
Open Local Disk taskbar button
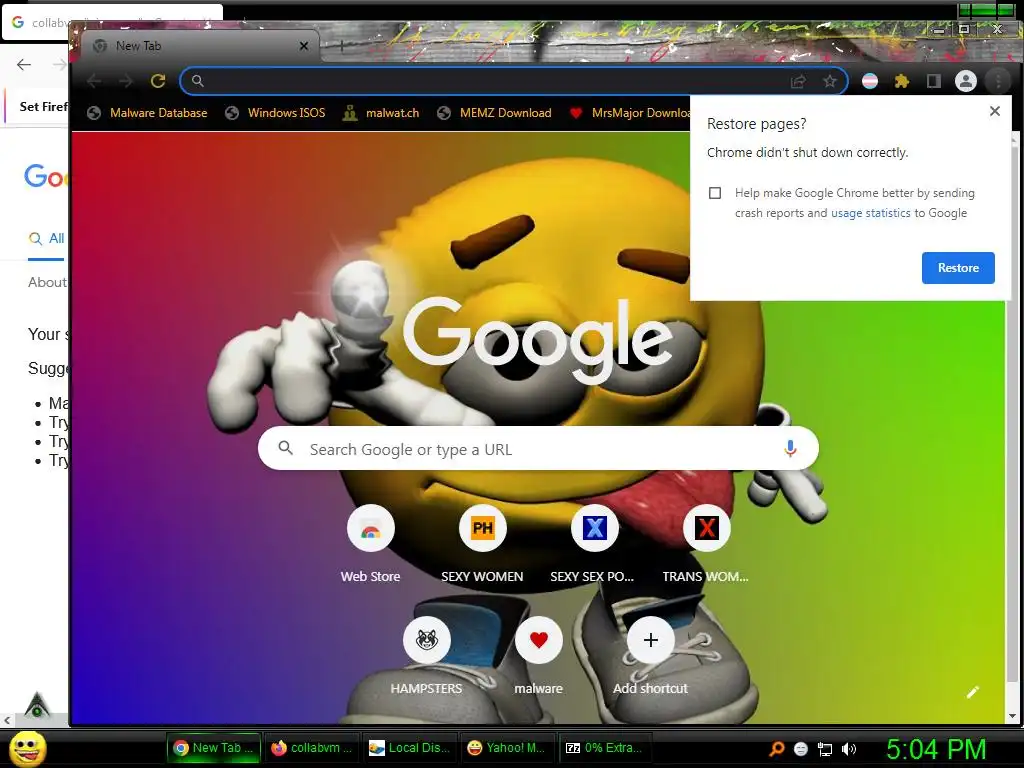click(410, 748)
